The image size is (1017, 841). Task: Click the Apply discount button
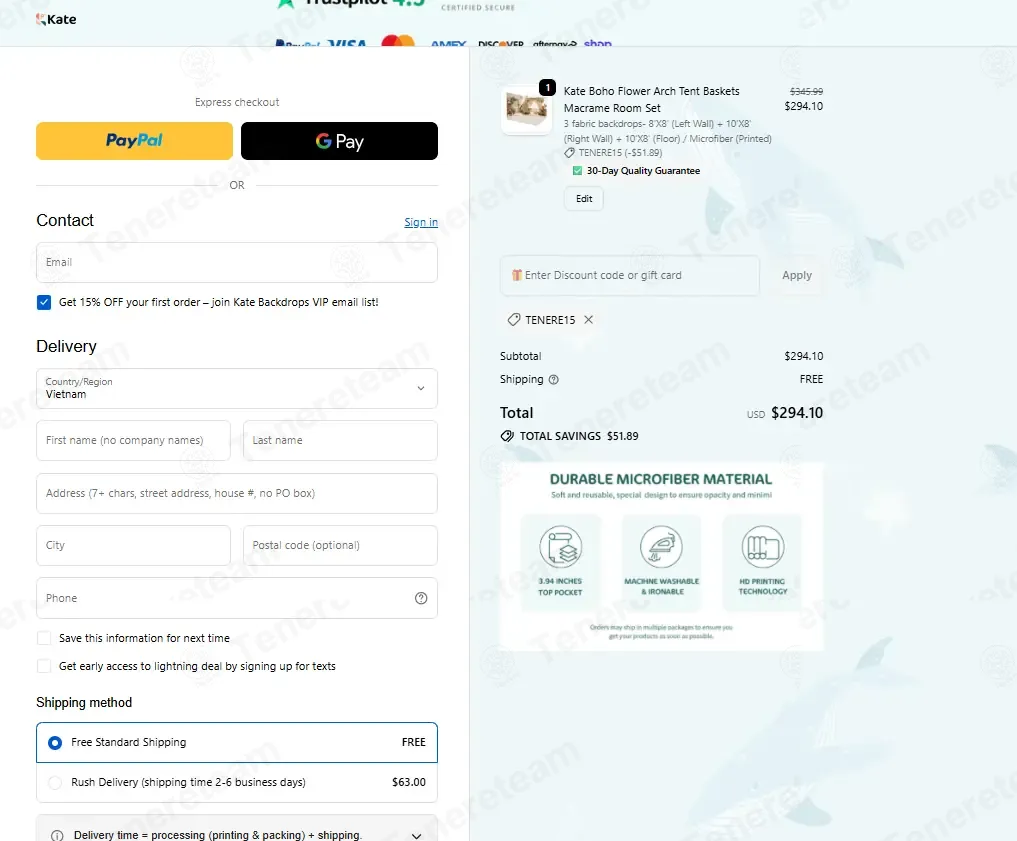(x=796, y=275)
